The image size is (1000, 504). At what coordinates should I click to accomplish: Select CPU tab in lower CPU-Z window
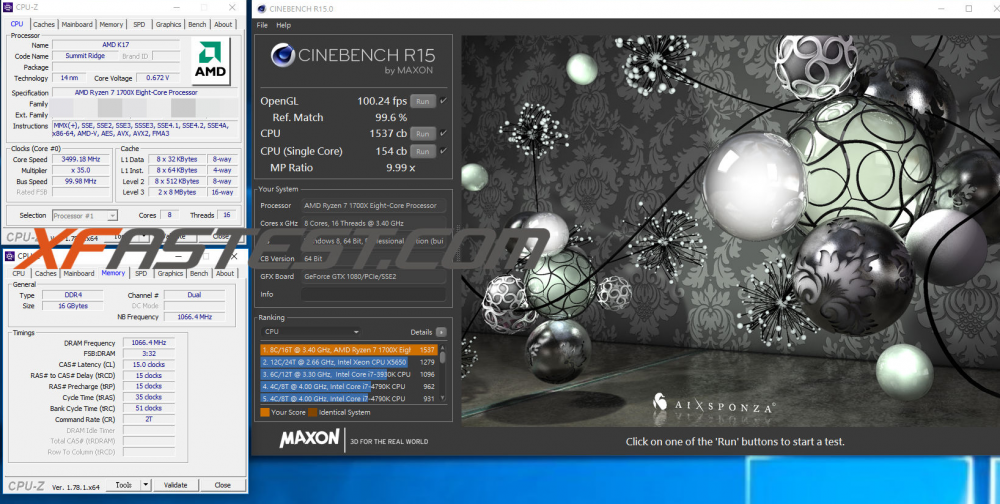[x=18, y=274]
